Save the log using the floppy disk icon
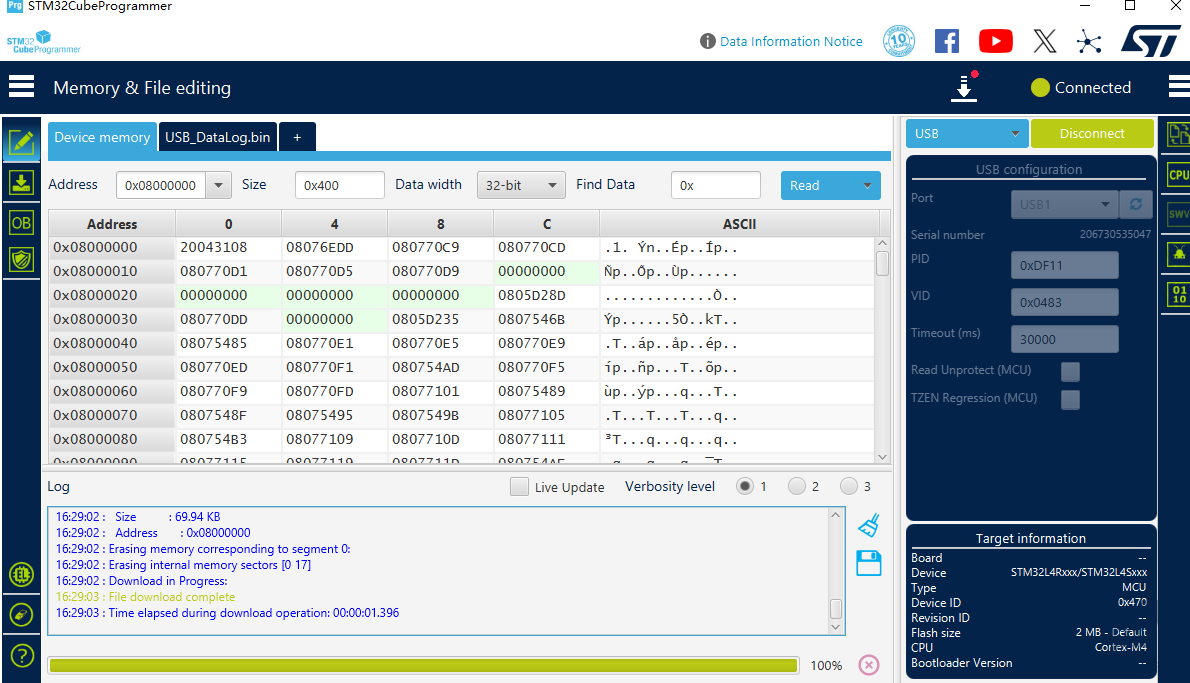1190x683 pixels. 868,563
